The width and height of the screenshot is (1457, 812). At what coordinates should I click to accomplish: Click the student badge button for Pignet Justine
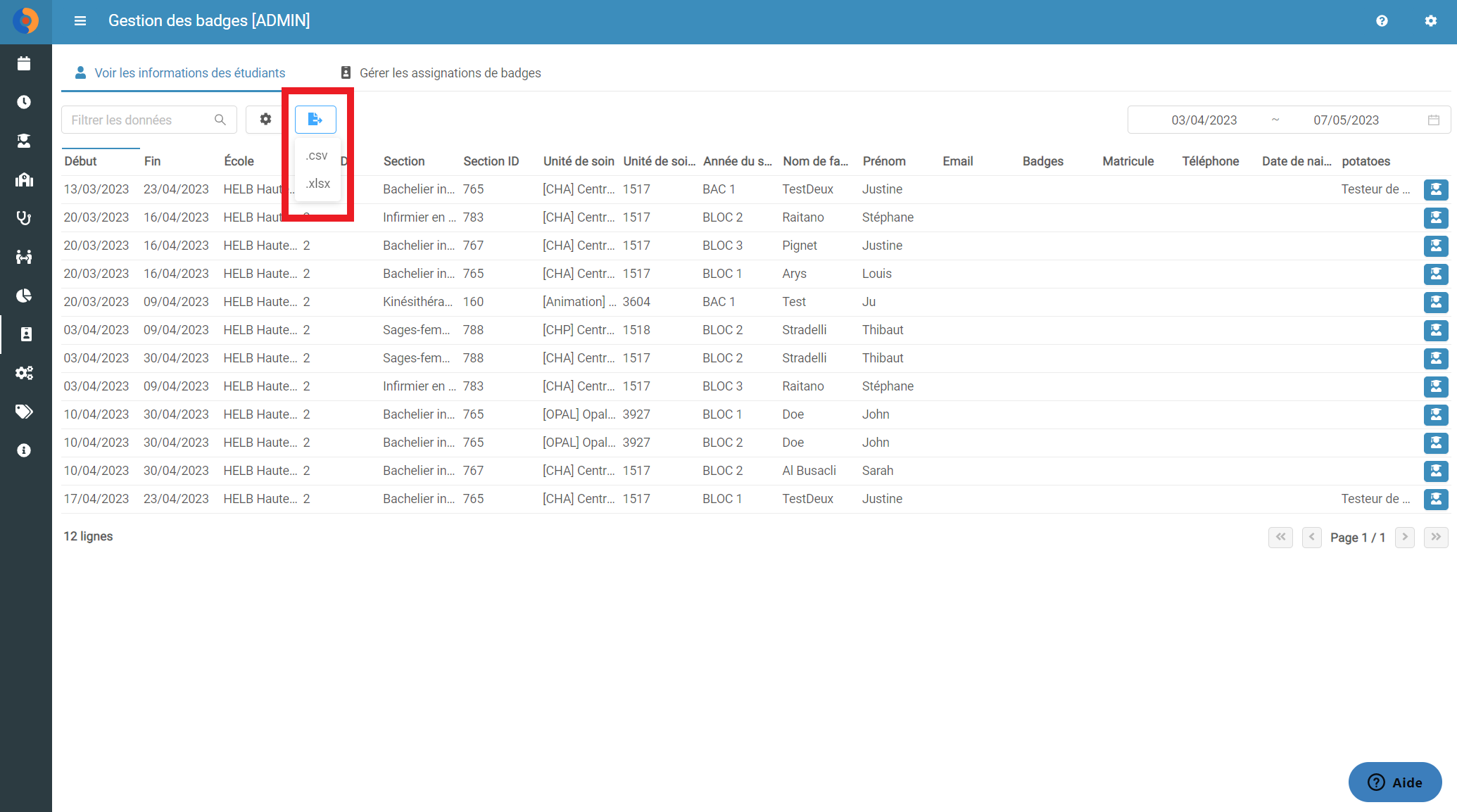pos(1435,246)
